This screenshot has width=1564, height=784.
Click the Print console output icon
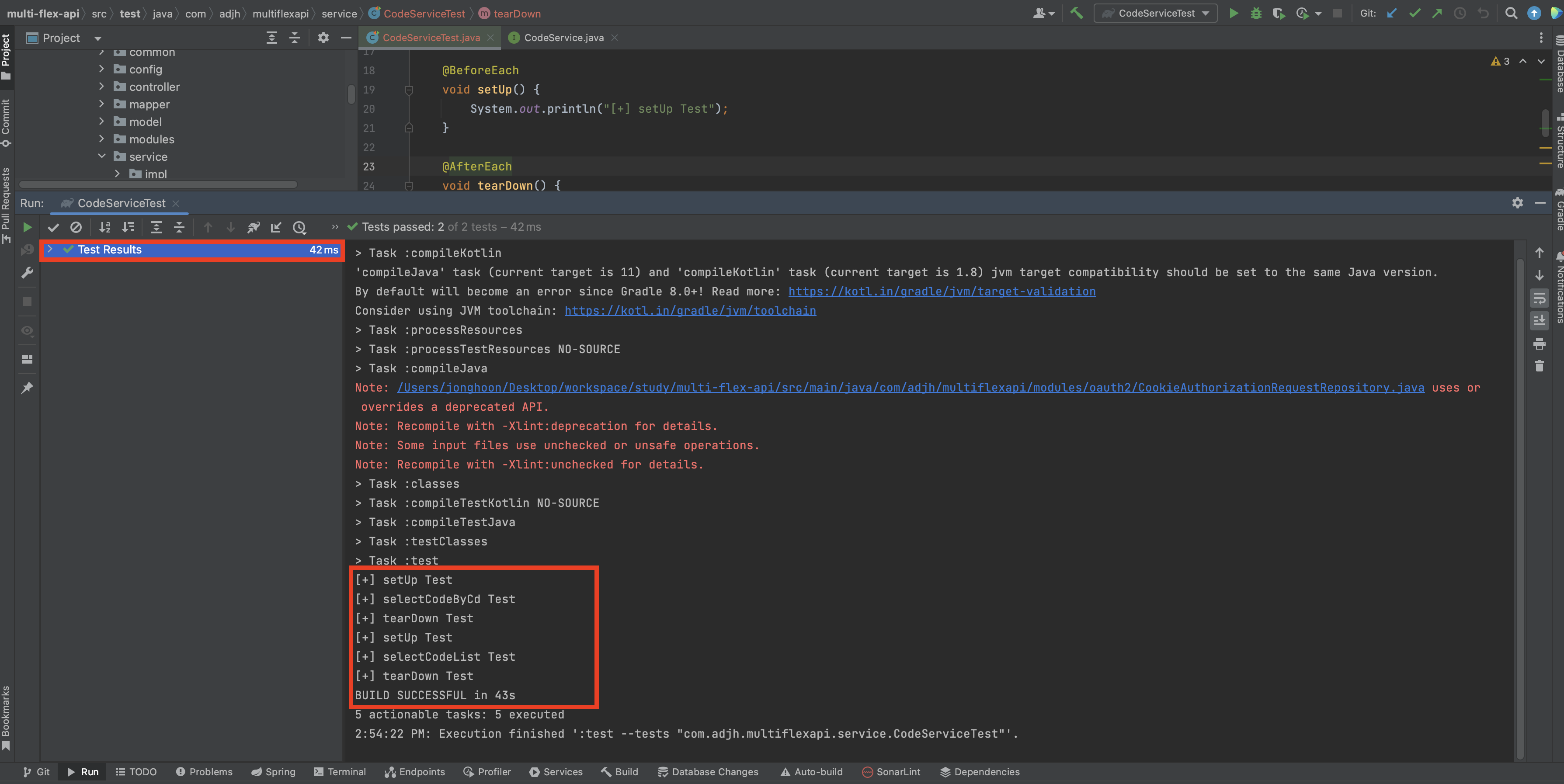tap(1539, 344)
